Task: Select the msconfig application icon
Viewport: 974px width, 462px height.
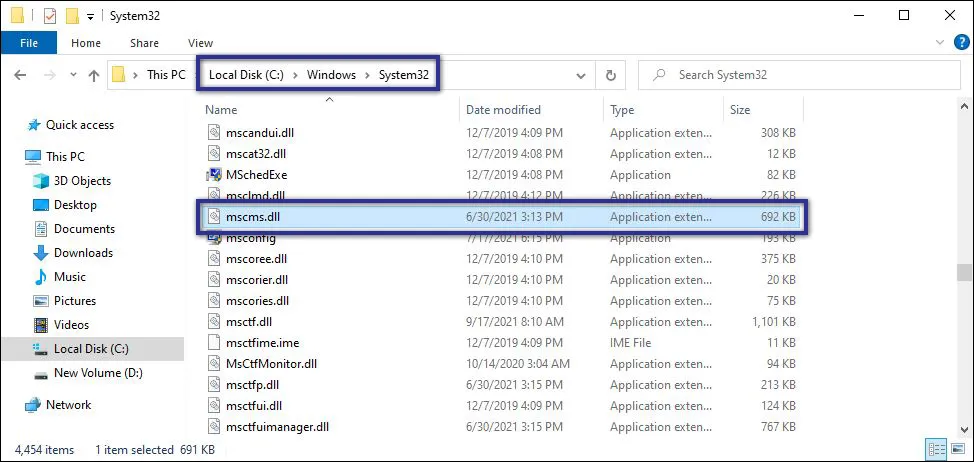Action: pyautogui.click(x=214, y=238)
